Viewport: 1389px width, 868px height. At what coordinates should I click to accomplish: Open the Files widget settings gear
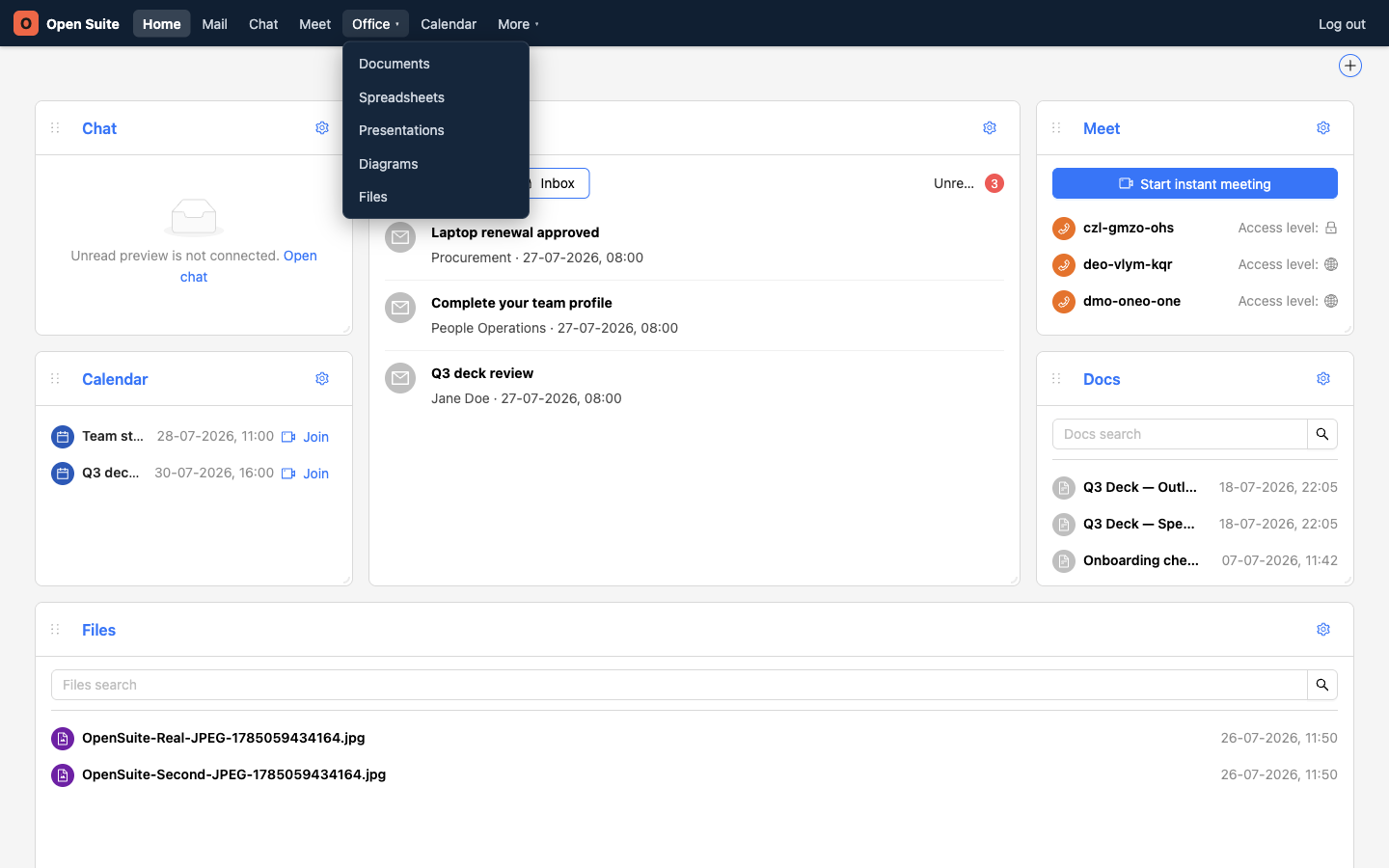tap(1323, 630)
